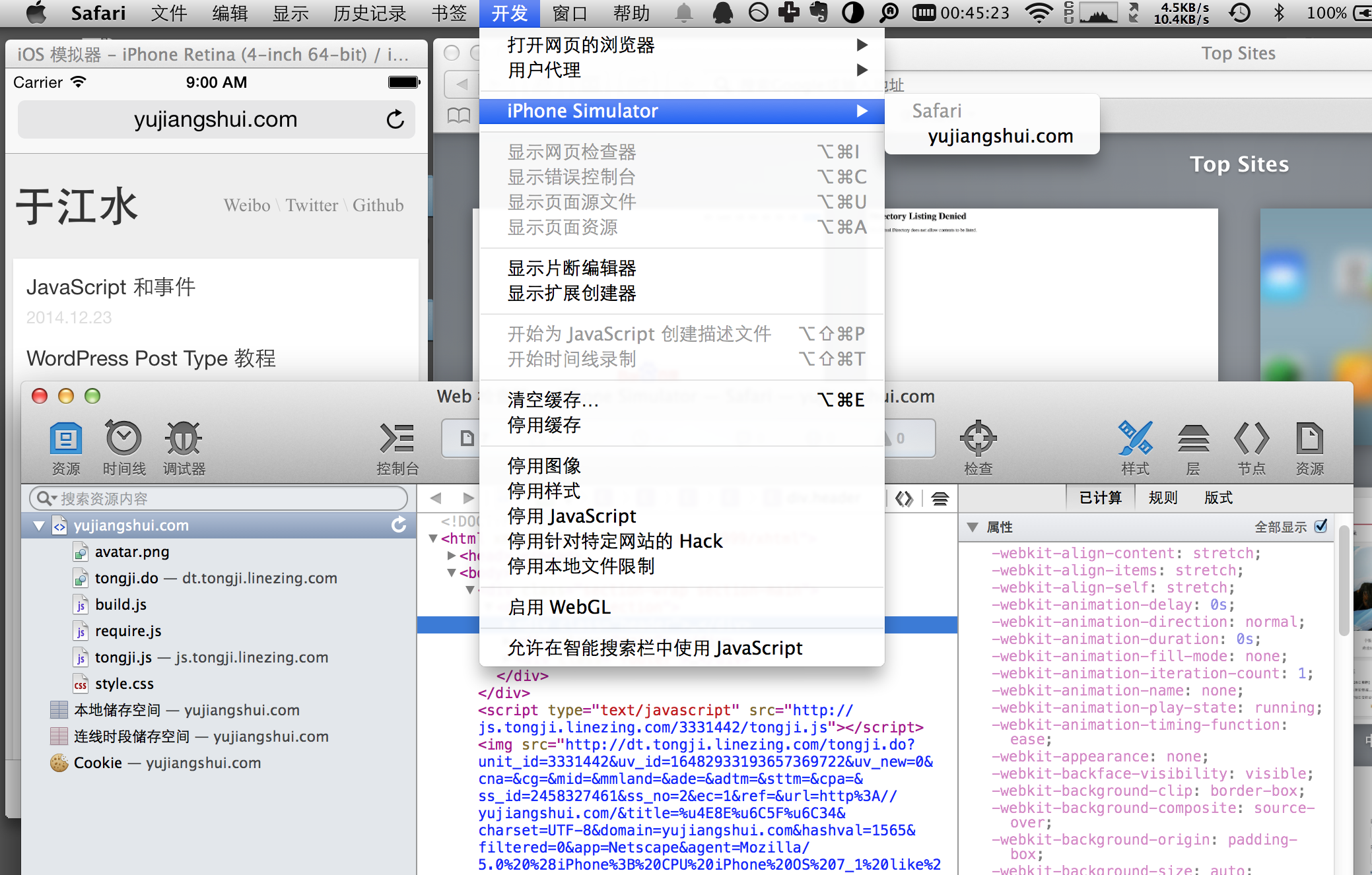Open search options dropdown in 搜索资源内容 field
The width and height of the screenshot is (1372, 875).
click(x=46, y=498)
